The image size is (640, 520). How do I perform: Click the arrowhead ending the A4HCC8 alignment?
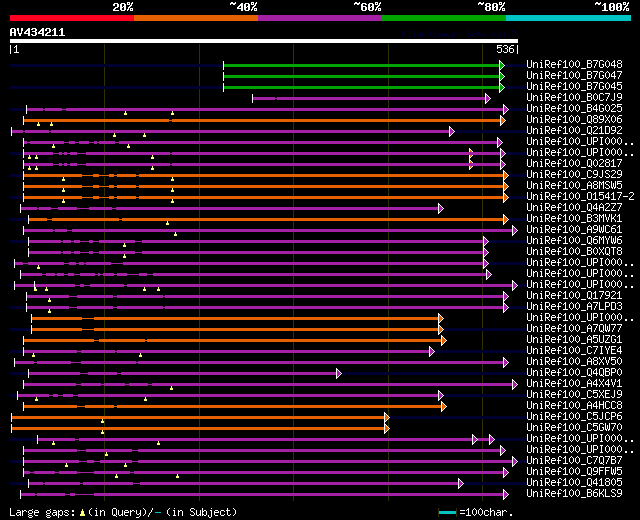444,407
